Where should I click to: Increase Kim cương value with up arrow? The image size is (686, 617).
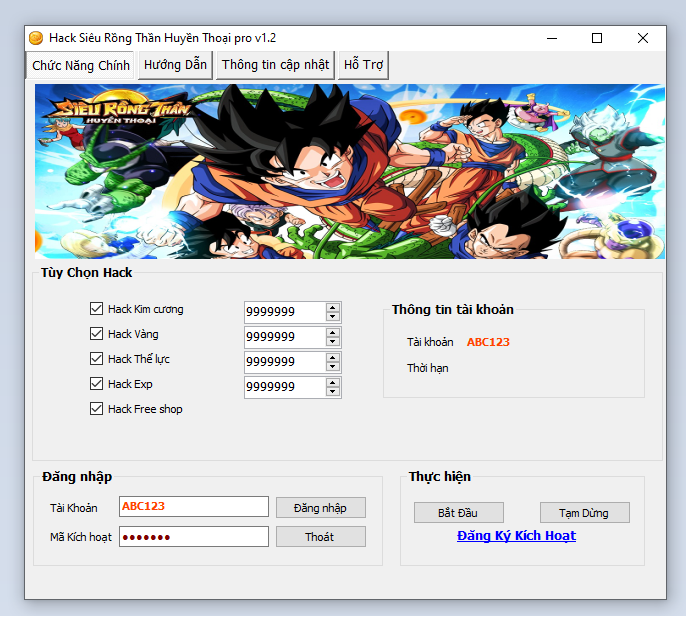click(x=333, y=307)
